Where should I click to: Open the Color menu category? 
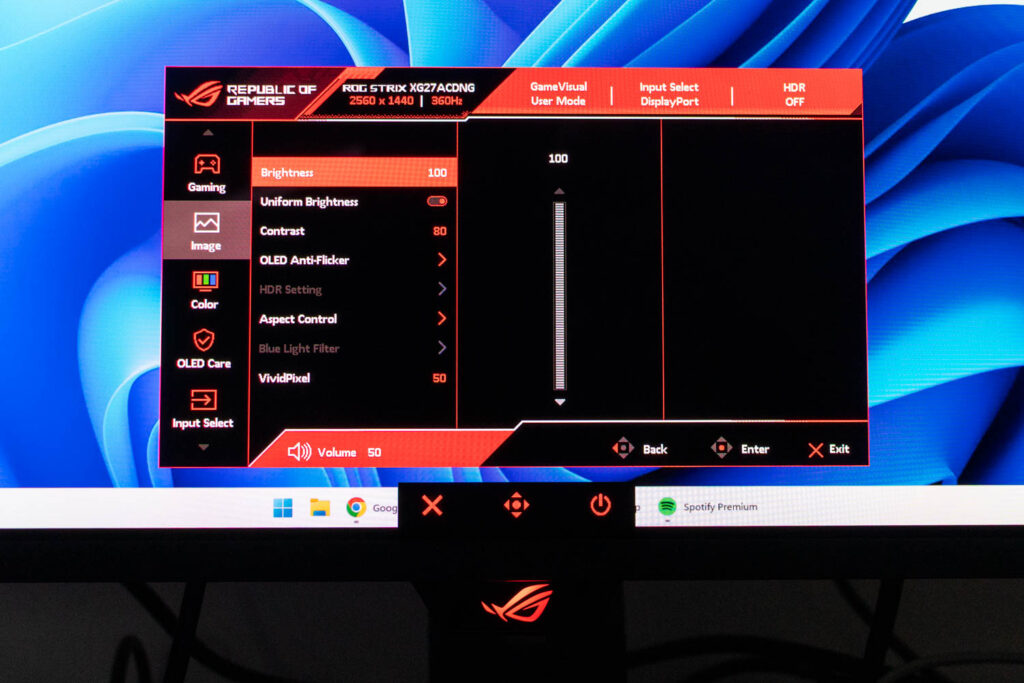pyautogui.click(x=204, y=290)
